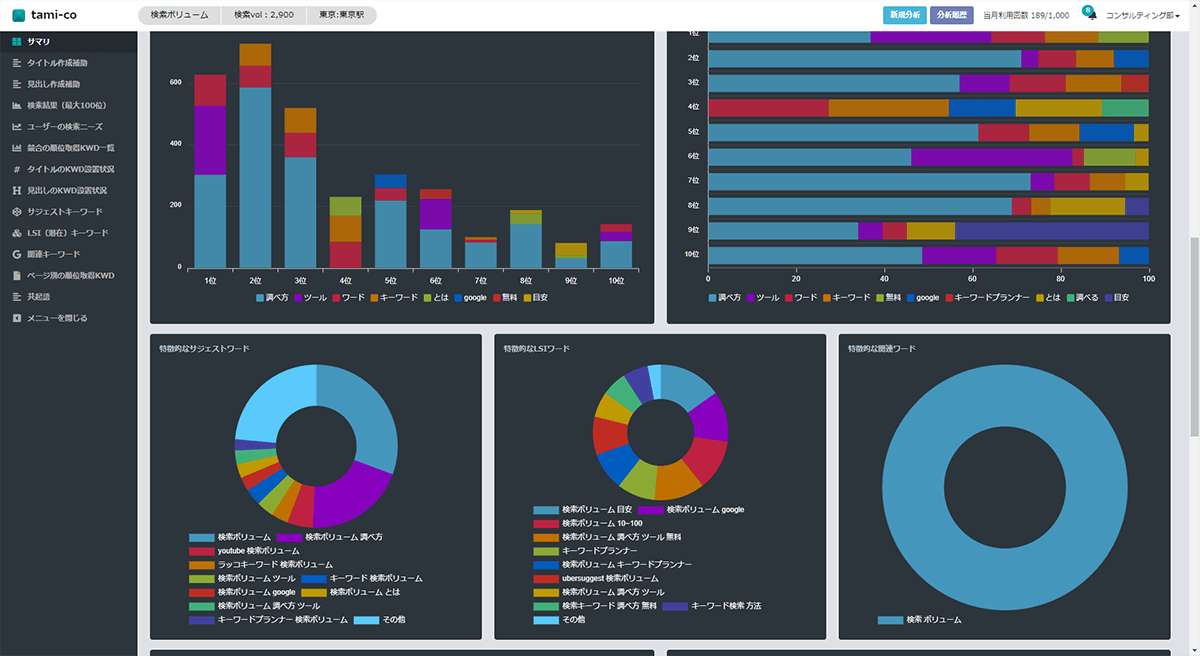
Task: Click the line chart icon for ユーザーの検索ニーズ
Action: [16, 126]
